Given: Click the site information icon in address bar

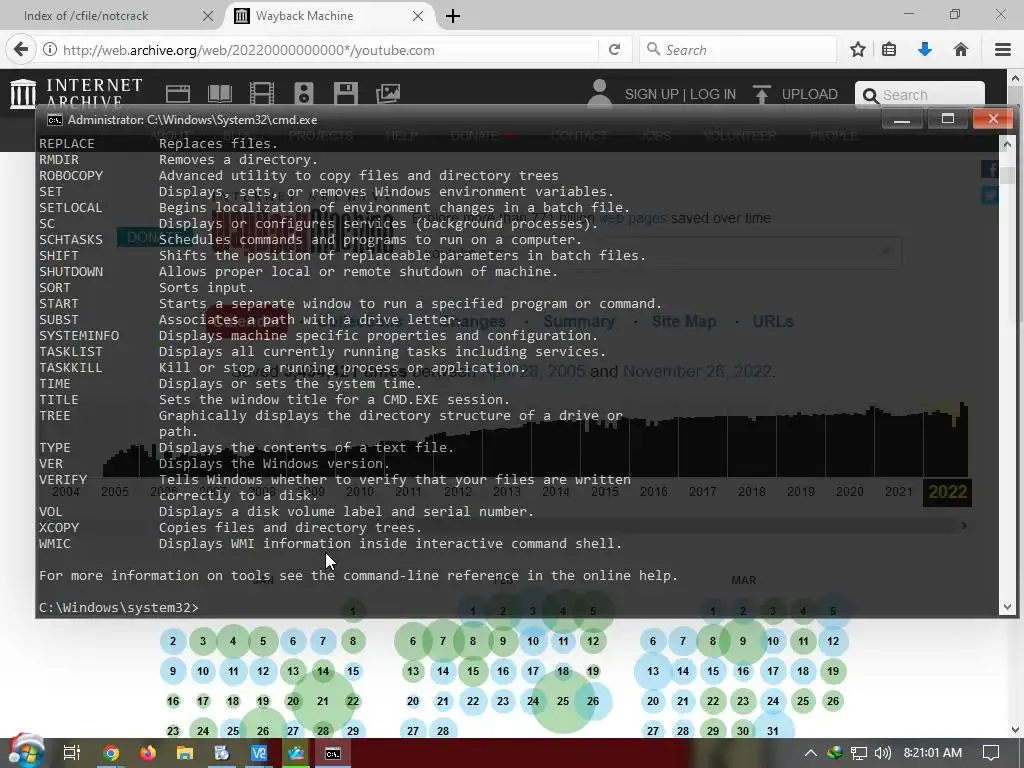Looking at the screenshot, I should pyautogui.click(x=50, y=50).
